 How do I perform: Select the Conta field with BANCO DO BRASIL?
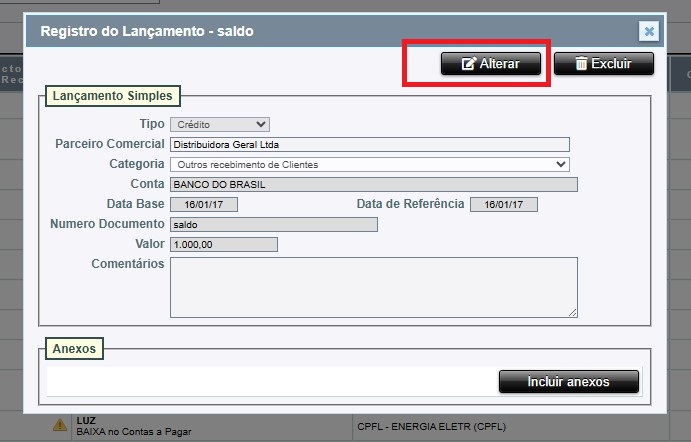(x=373, y=184)
